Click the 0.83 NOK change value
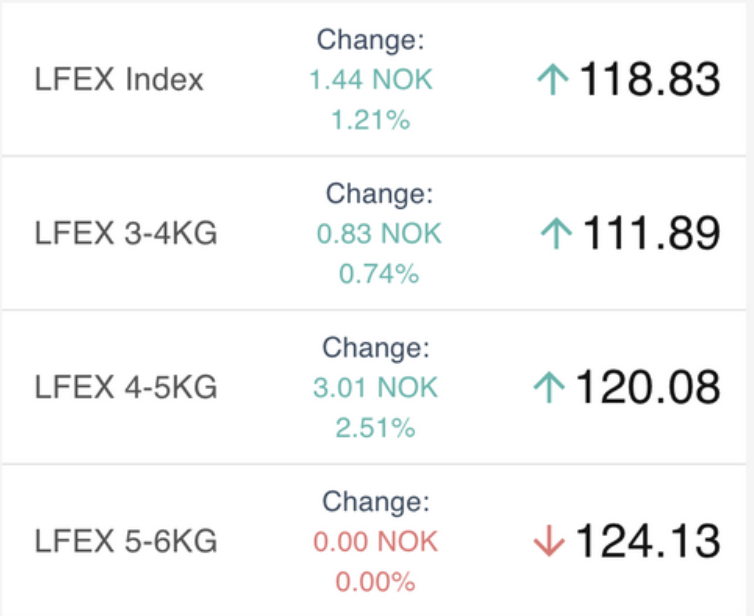The height and width of the screenshot is (616, 754). point(379,234)
